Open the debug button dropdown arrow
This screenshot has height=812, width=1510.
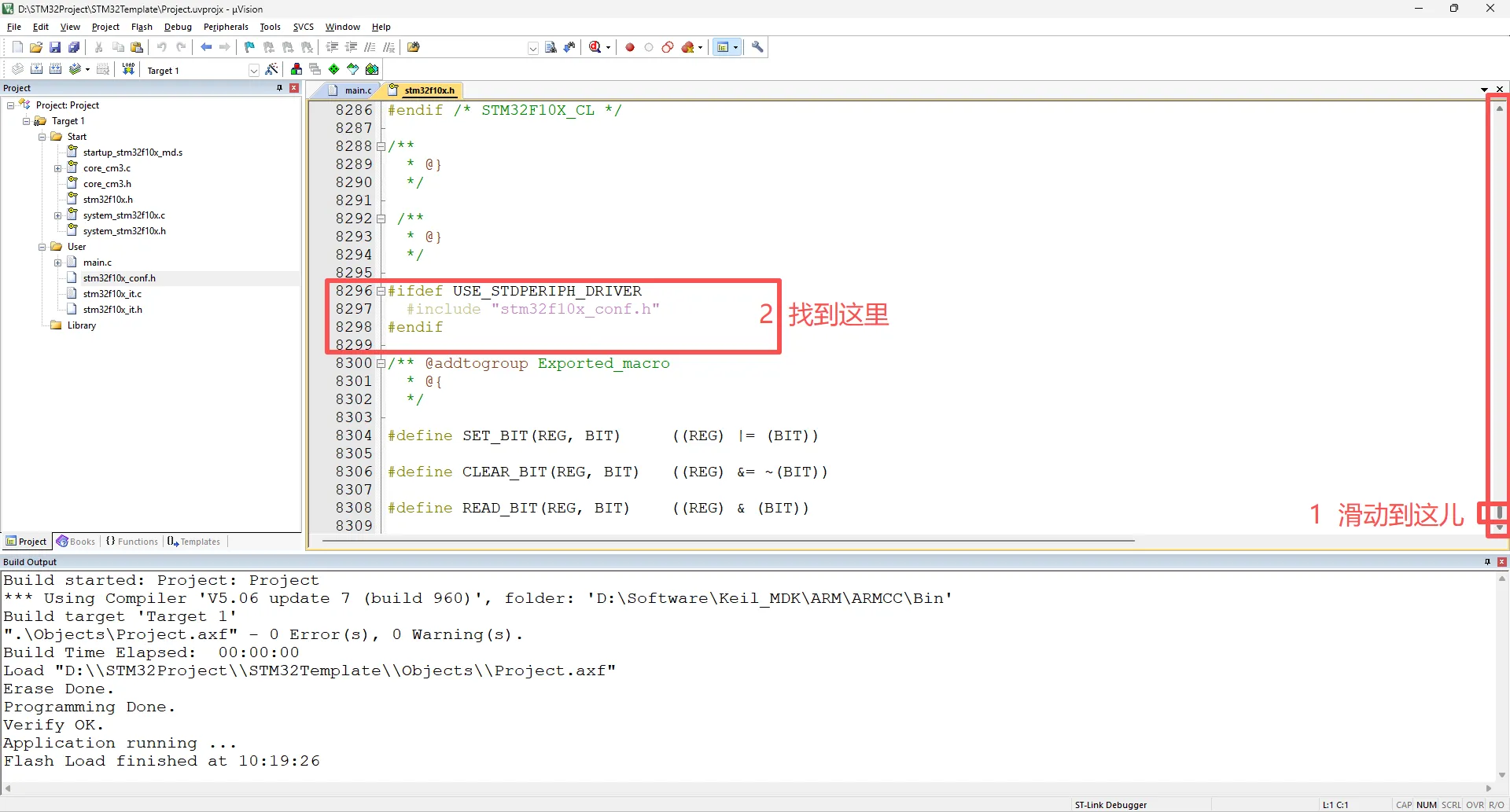coord(608,48)
